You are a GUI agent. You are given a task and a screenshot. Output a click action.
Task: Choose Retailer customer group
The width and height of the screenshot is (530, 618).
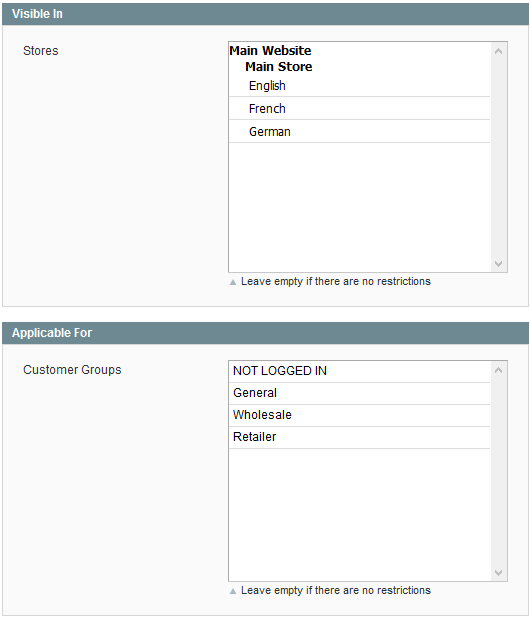[x=359, y=437]
